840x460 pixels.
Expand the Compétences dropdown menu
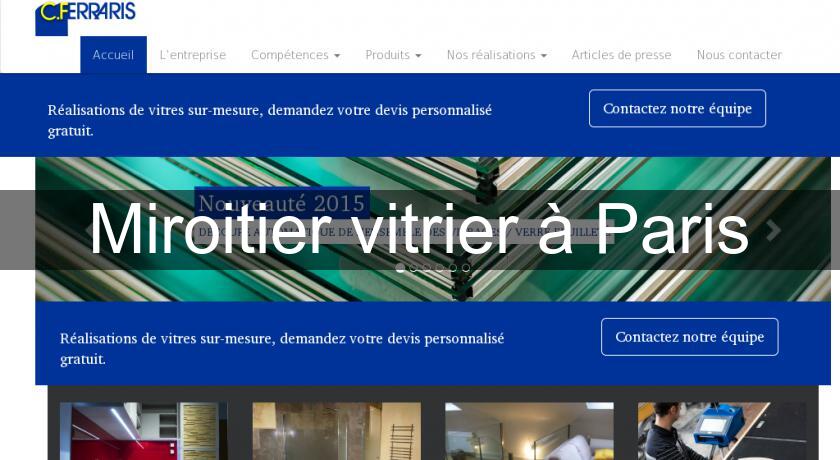(x=295, y=55)
